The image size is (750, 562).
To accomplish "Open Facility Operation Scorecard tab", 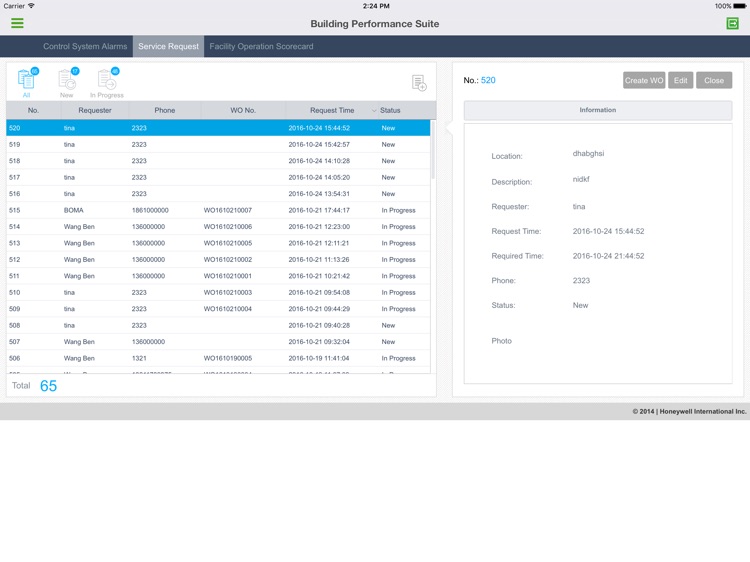I will (x=261, y=46).
